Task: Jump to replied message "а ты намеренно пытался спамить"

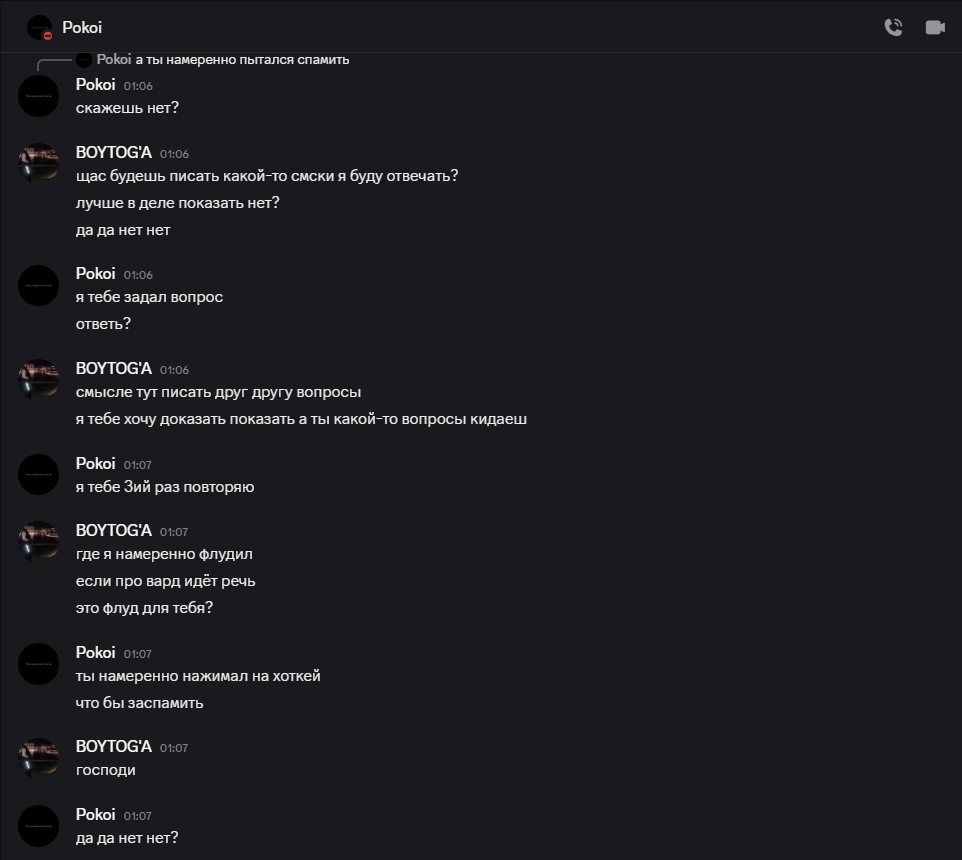Action: pyautogui.click(x=242, y=60)
